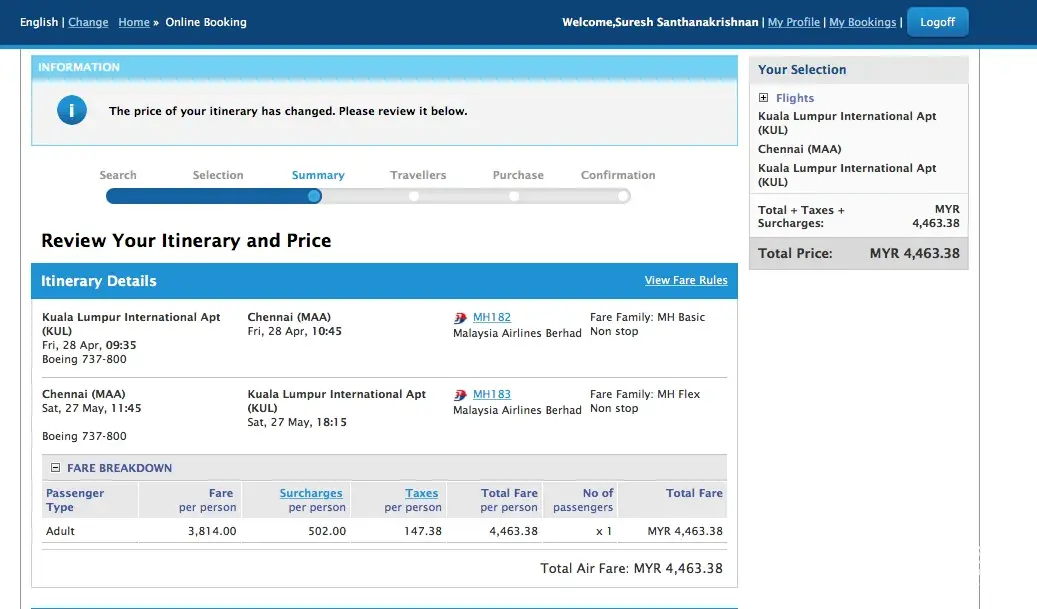The image size is (1037, 609).
Task: Return to the Selection step
Action: tap(218, 175)
